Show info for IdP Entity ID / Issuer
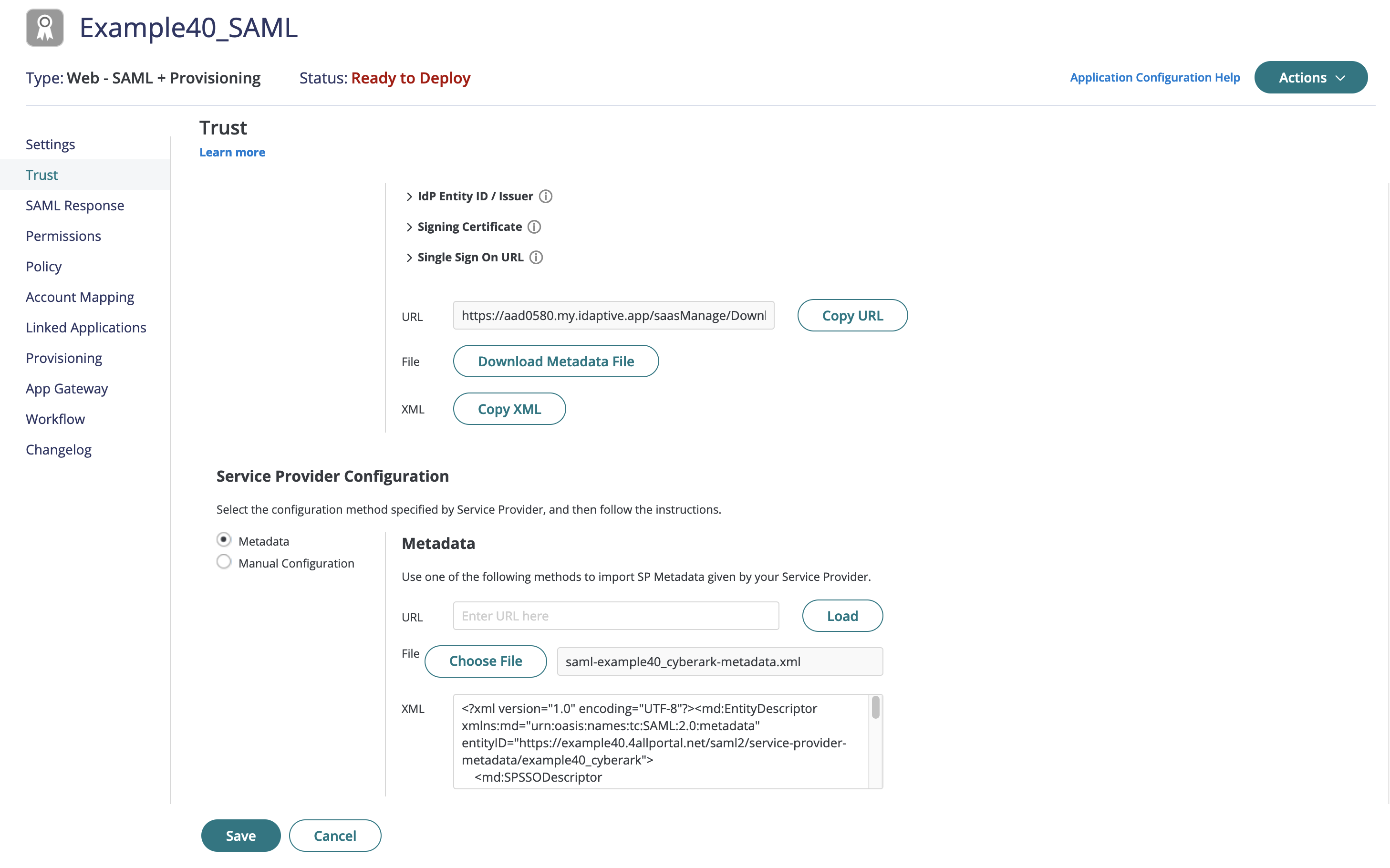Screen dimensions: 1390x868 tap(545, 196)
